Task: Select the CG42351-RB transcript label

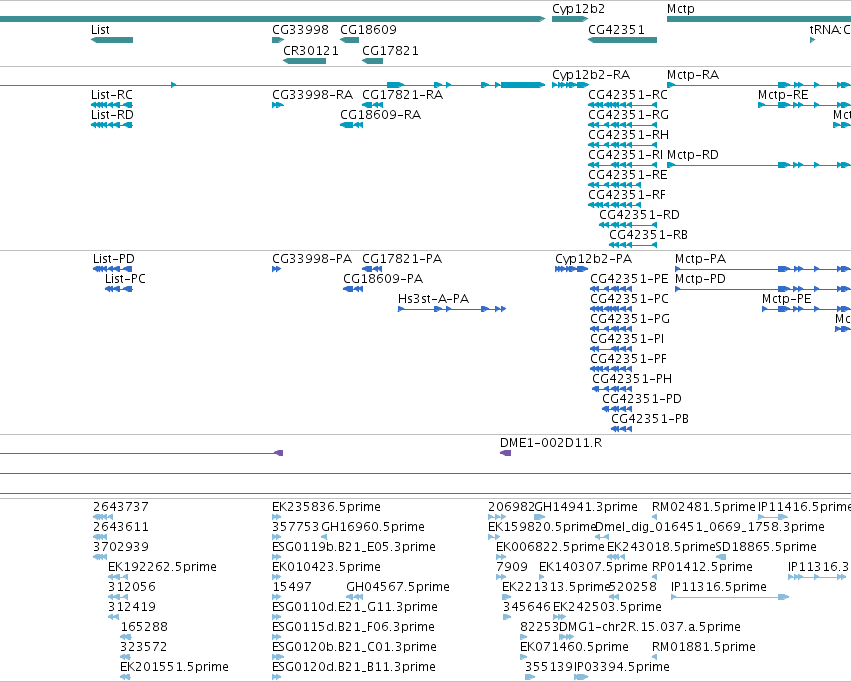Action: pos(648,235)
